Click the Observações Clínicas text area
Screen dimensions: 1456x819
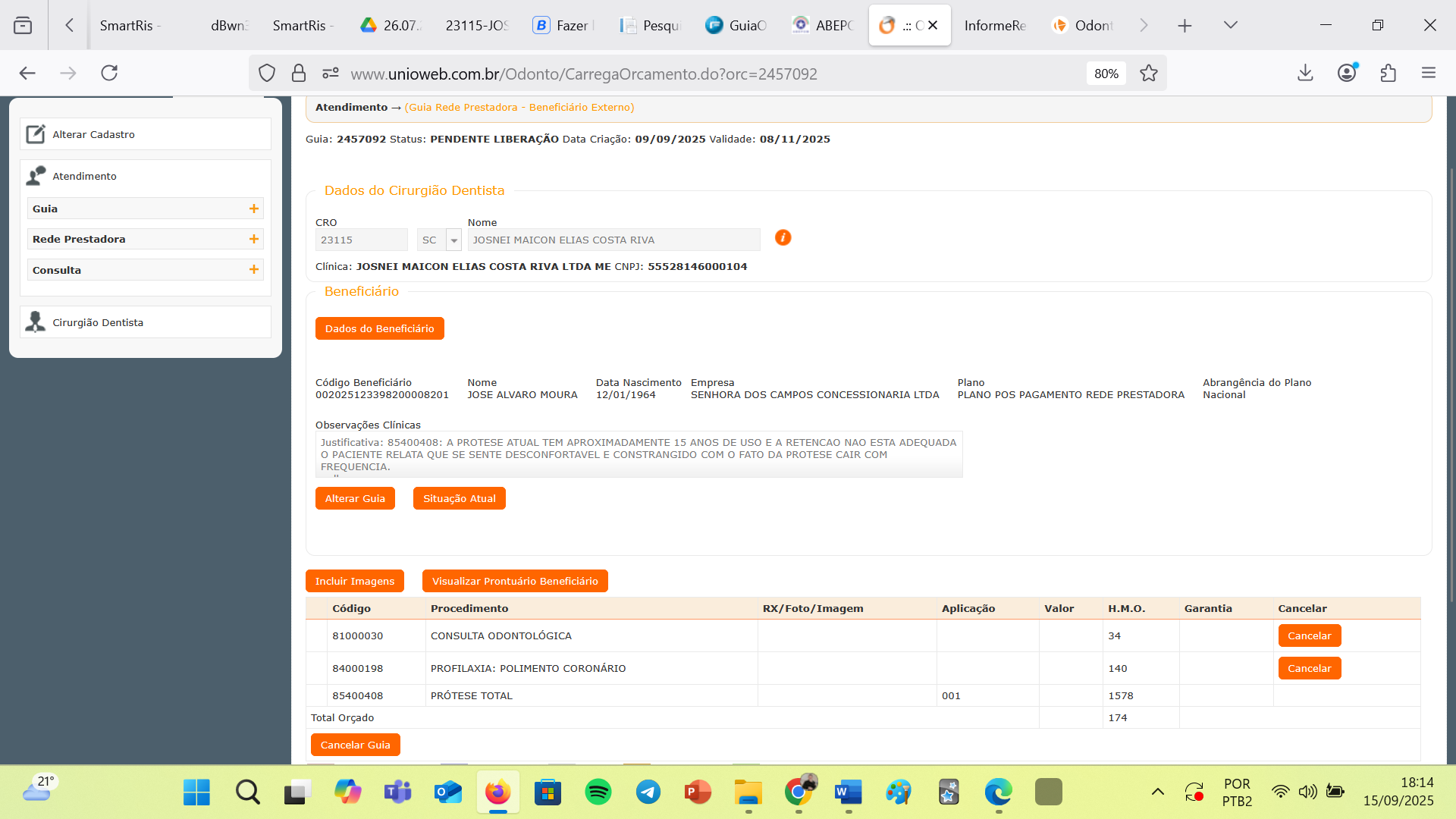pos(639,454)
